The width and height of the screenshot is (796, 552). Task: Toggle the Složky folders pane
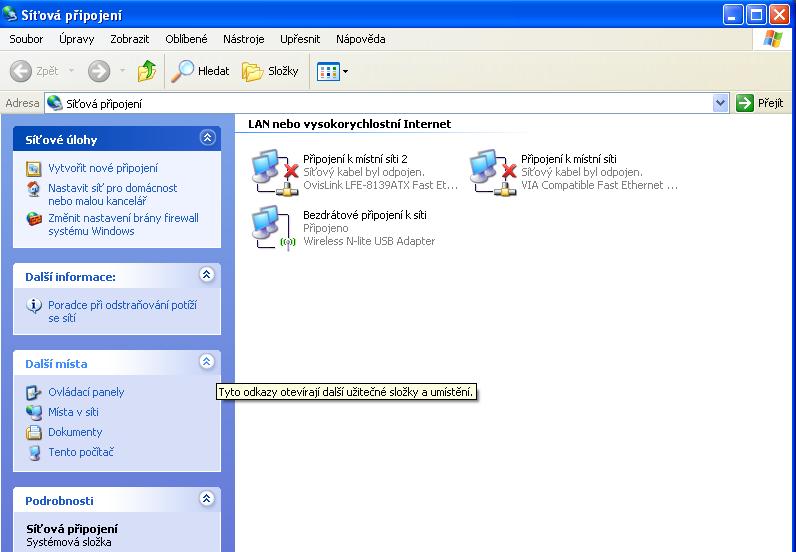coord(270,71)
